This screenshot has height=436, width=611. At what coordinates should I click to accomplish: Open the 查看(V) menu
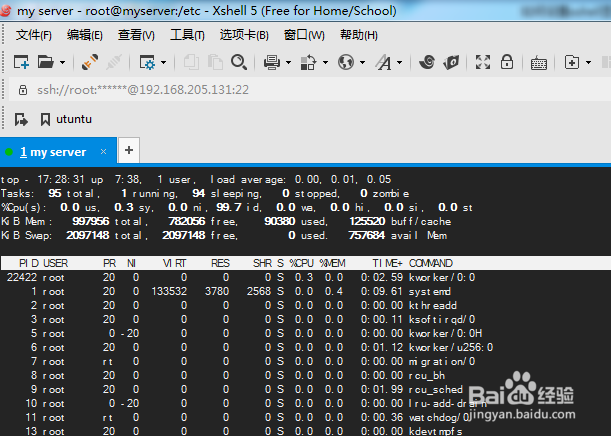[x=136, y=35]
